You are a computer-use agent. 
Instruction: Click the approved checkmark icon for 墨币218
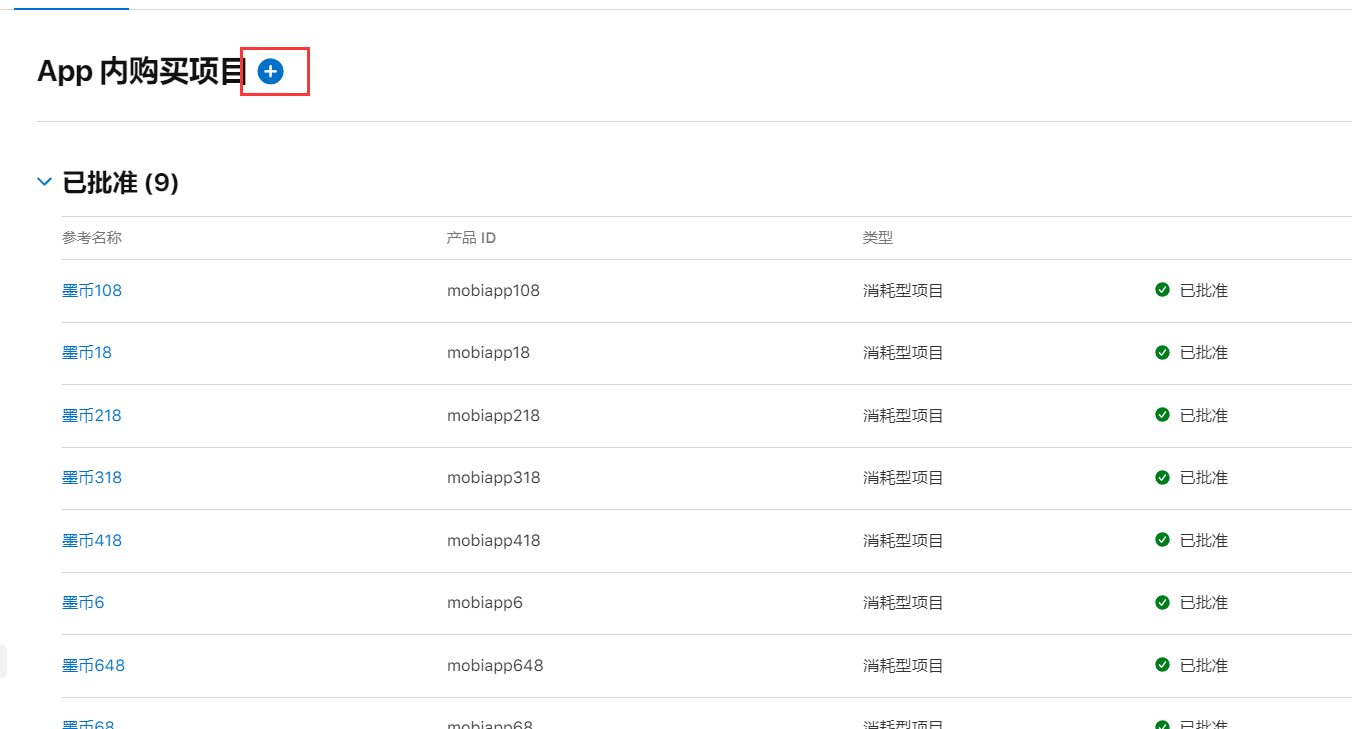(x=1162, y=415)
